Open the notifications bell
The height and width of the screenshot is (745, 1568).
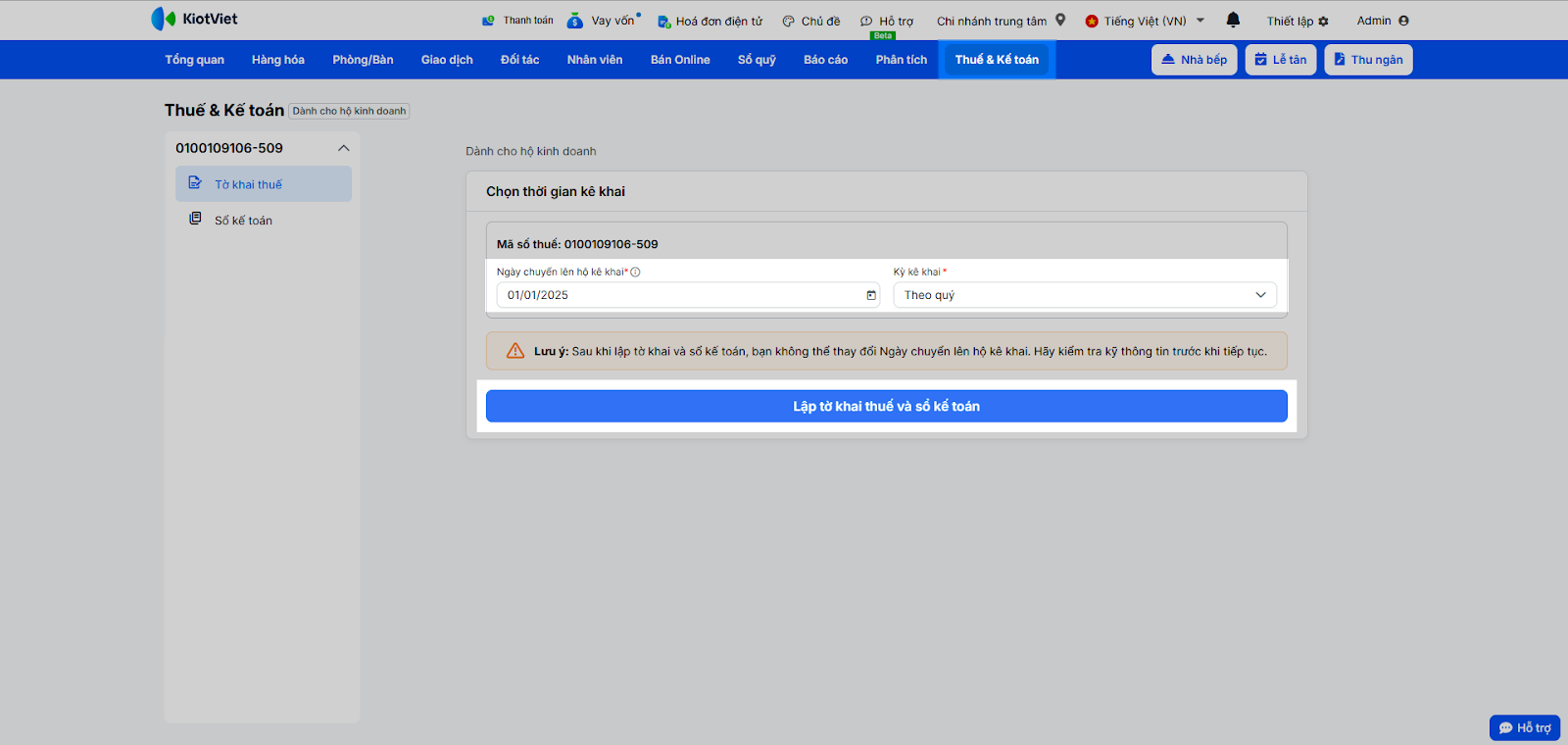pyautogui.click(x=1233, y=20)
